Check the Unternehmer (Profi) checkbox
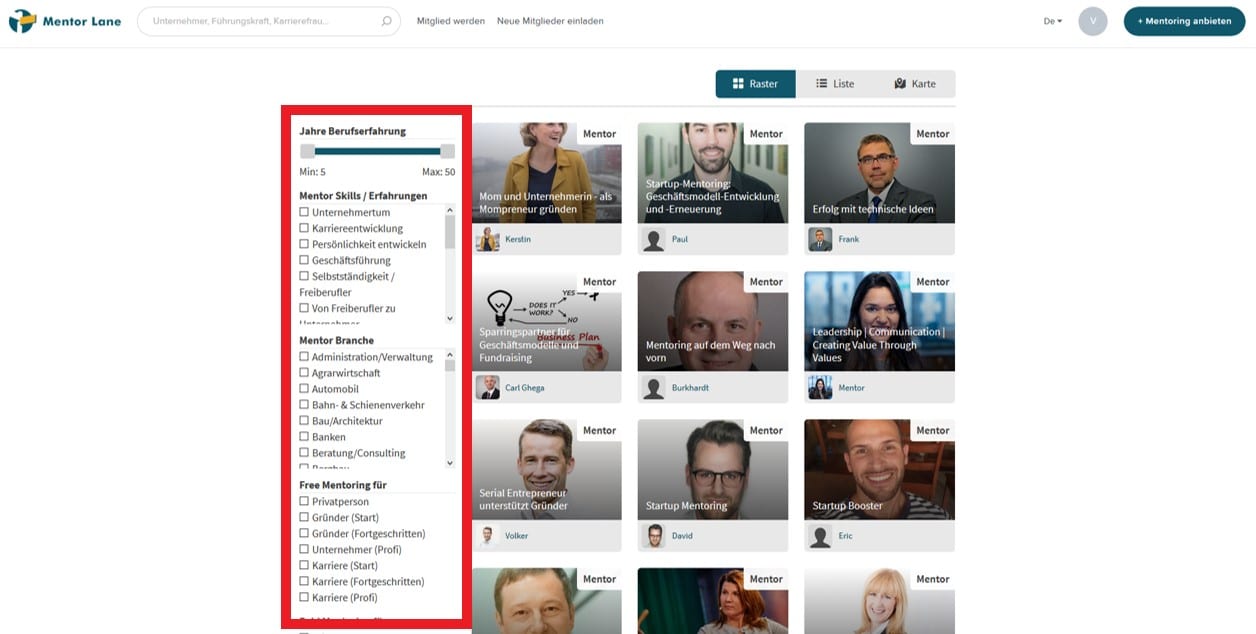 point(304,550)
